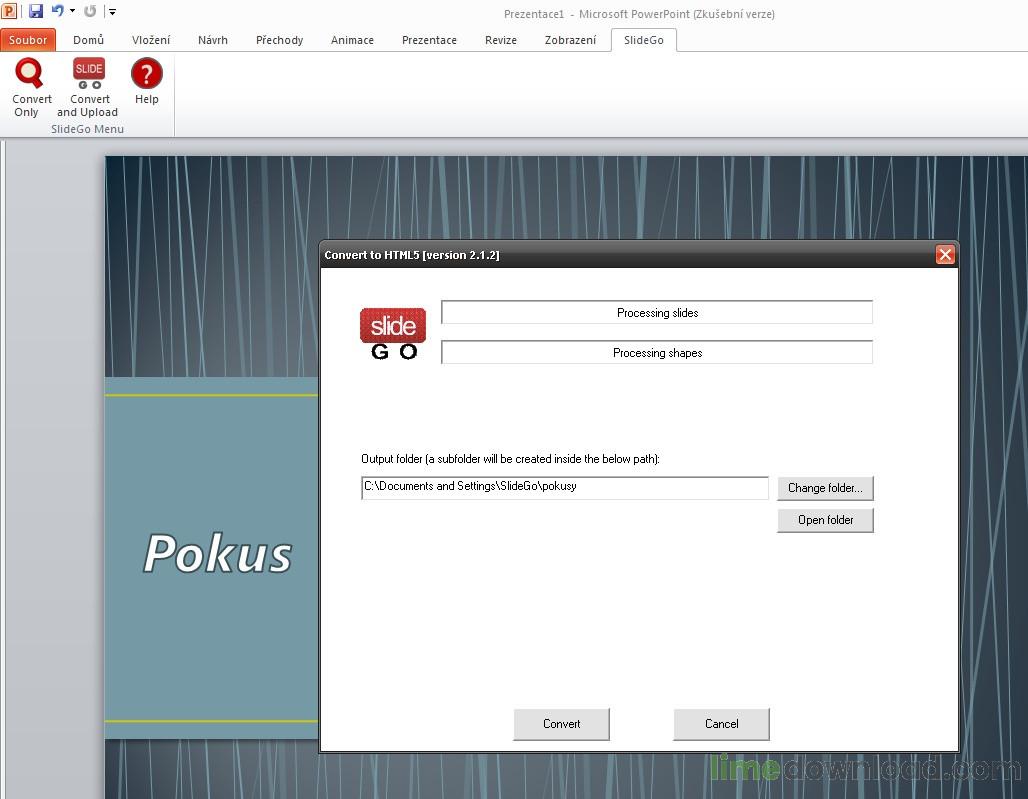
Task: Switch to the Animace tab
Action: point(352,40)
